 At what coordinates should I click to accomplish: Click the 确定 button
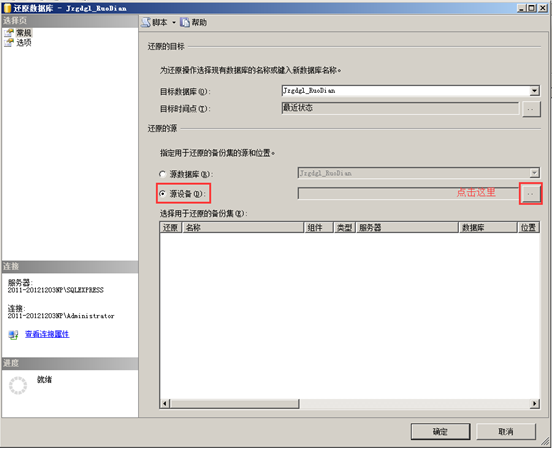click(440, 432)
